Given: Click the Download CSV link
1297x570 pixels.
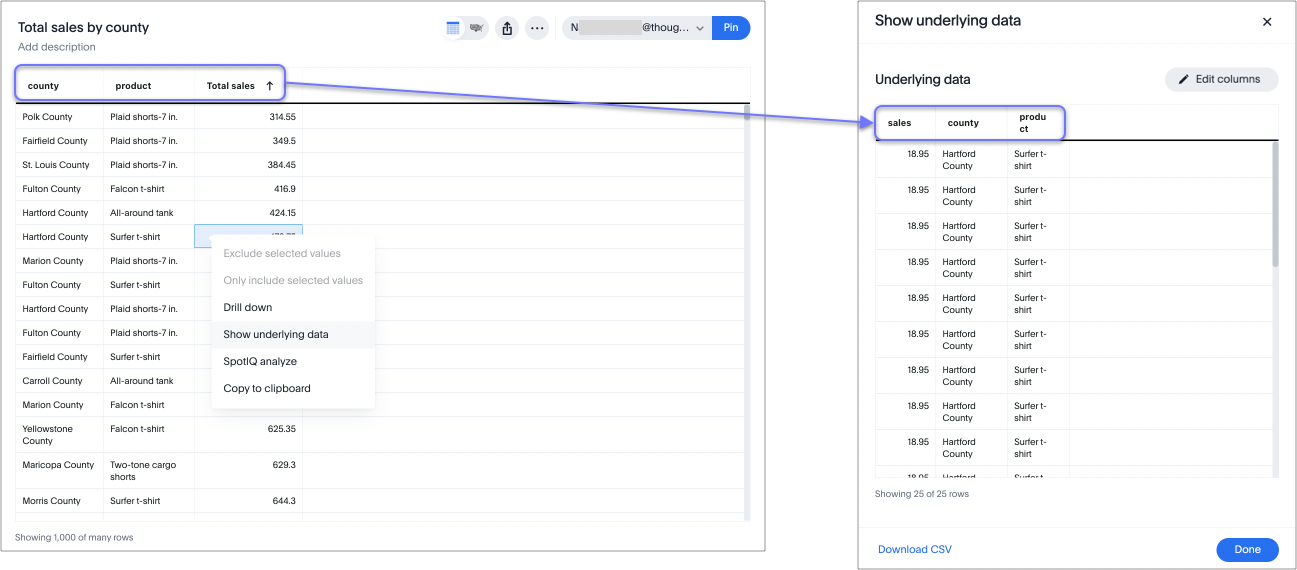Looking at the screenshot, I should (915, 549).
